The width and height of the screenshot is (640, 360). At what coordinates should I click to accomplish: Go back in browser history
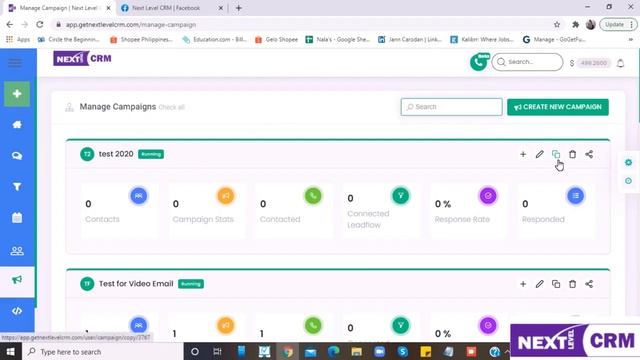click(9, 24)
